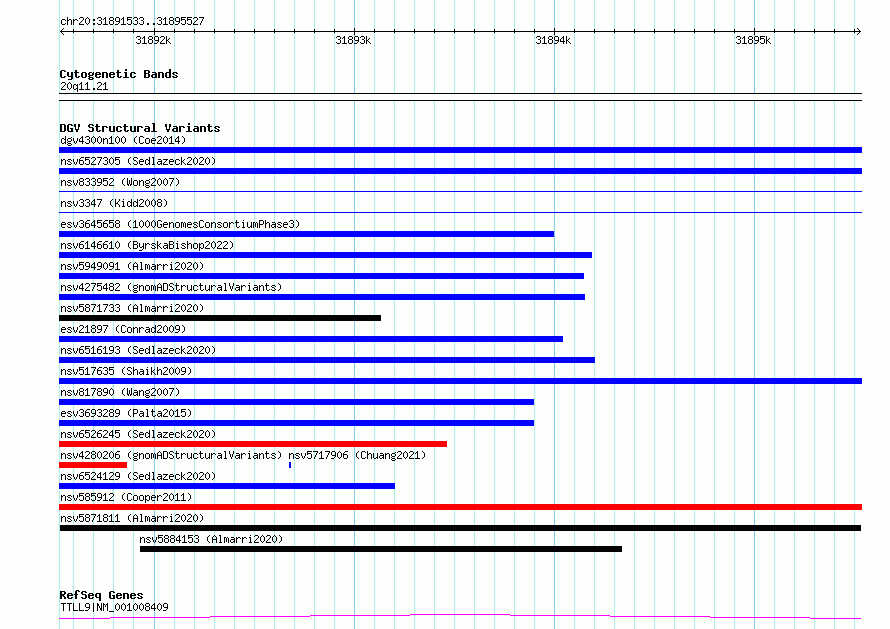The image size is (890, 629).
Task: Click the RefSeq Genes track title
Action: [101, 595]
